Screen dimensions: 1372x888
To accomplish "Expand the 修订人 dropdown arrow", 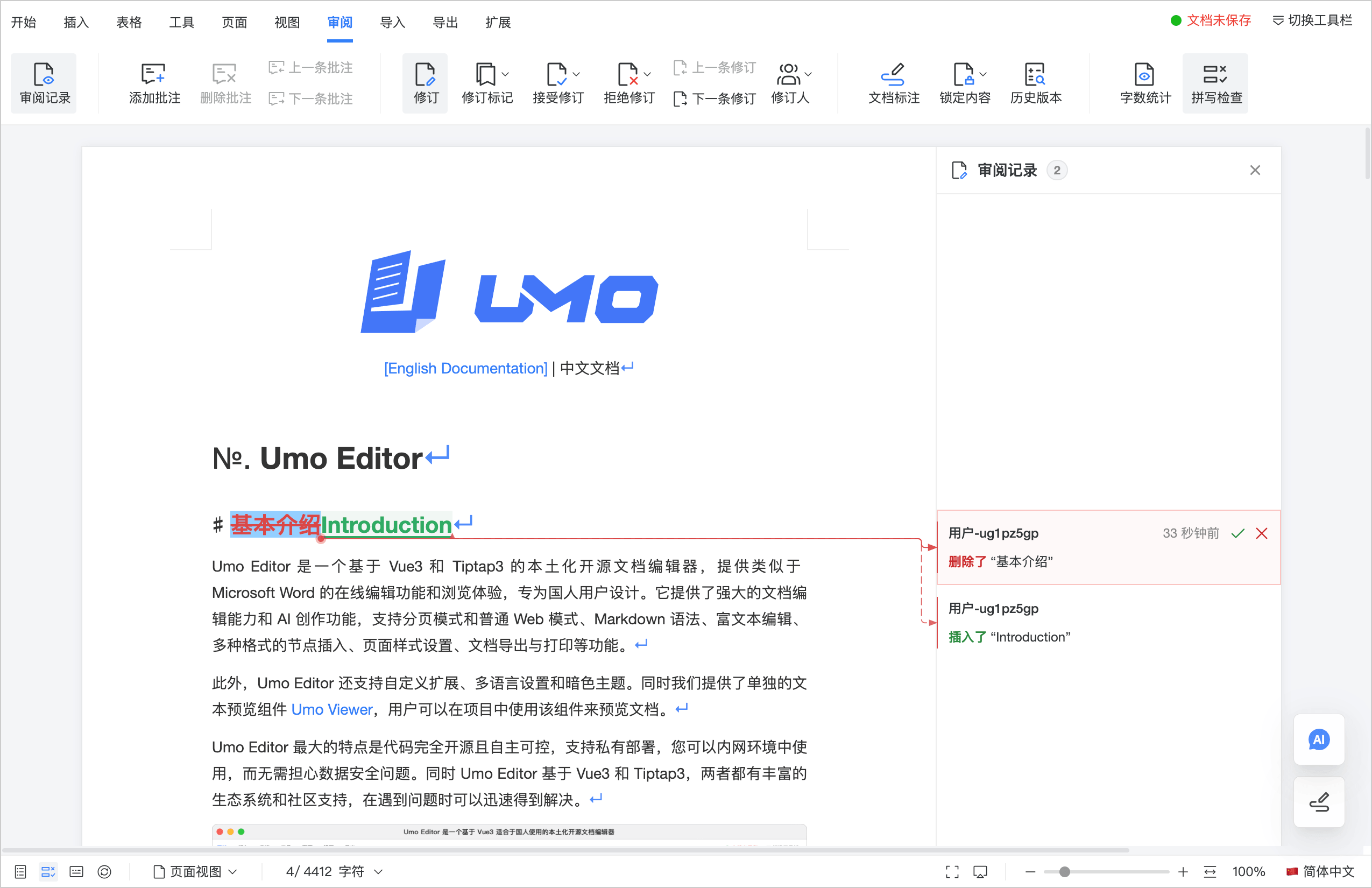I will tap(808, 74).
